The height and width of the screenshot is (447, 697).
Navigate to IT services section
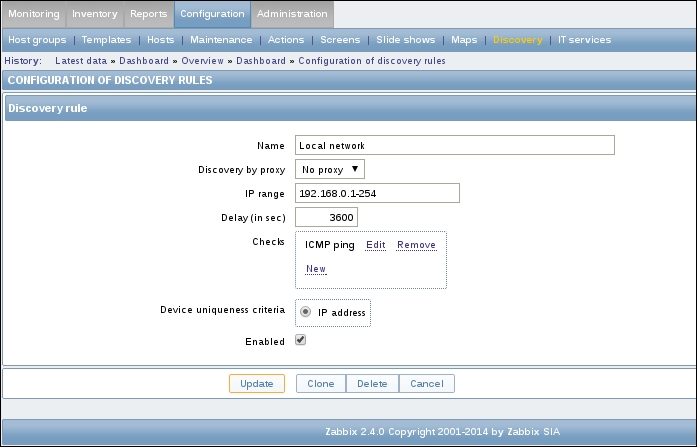[584, 40]
